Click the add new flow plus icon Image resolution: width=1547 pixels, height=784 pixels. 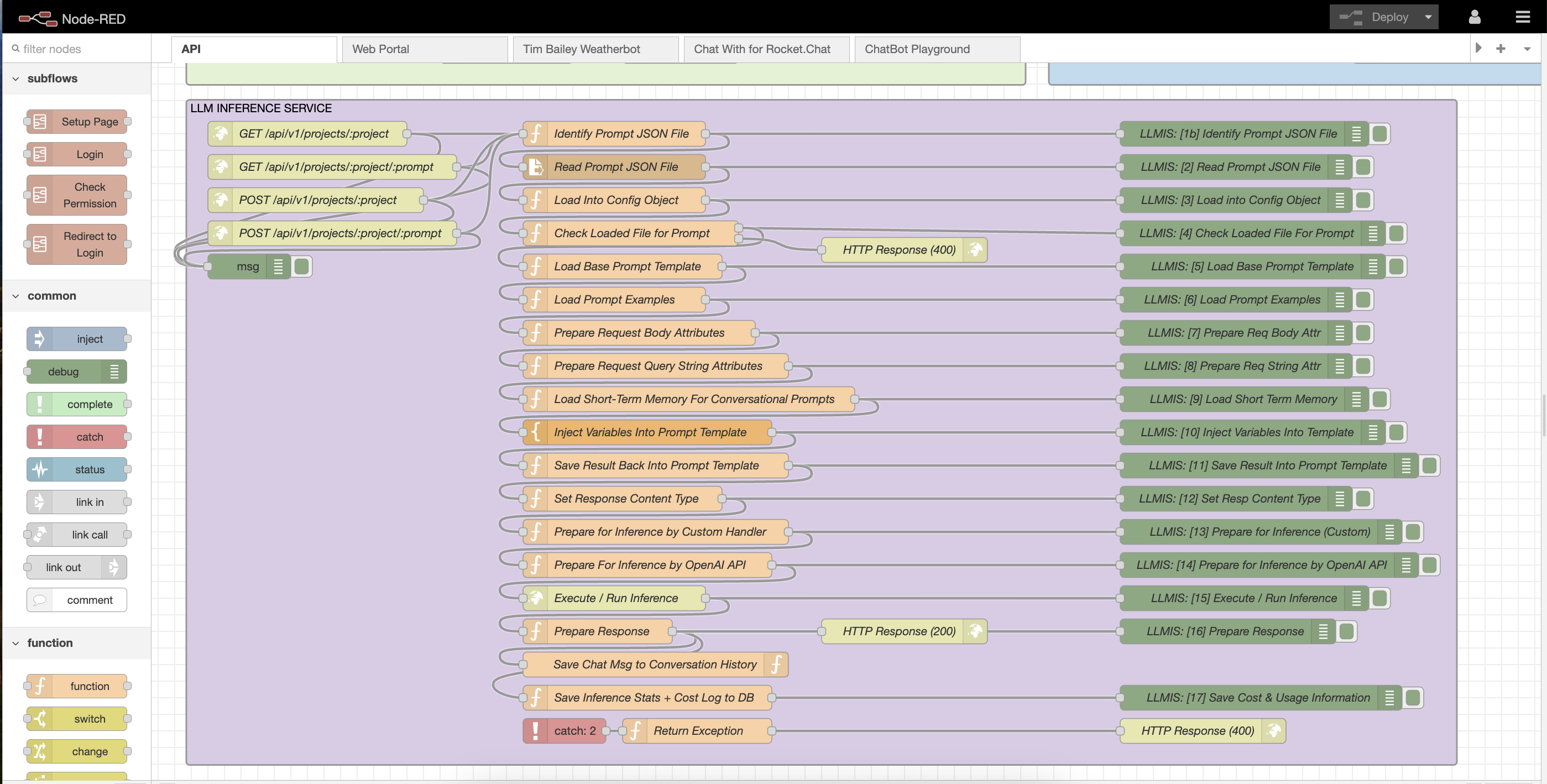[x=1501, y=49]
